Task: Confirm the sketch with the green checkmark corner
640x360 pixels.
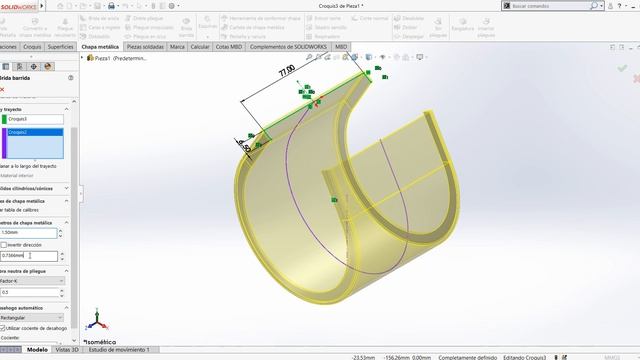Action: coord(622,68)
